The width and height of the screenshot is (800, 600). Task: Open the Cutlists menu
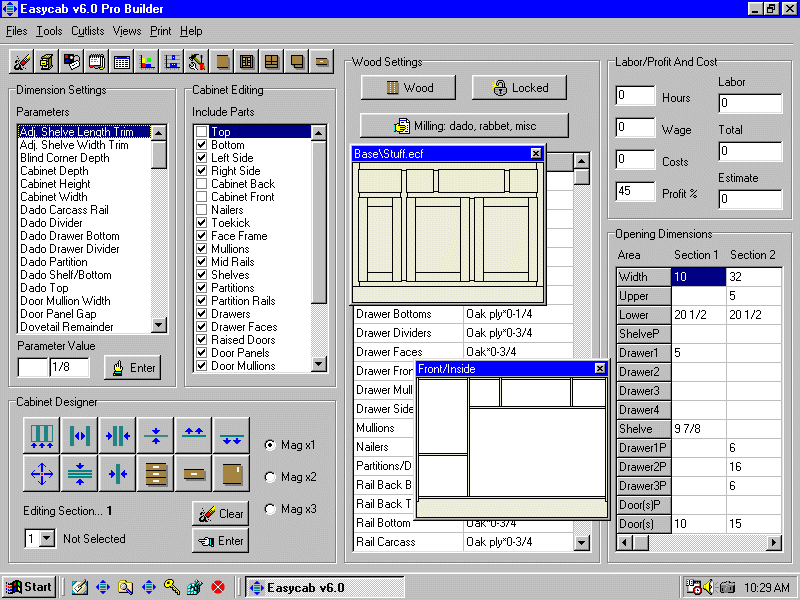pyautogui.click(x=87, y=31)
